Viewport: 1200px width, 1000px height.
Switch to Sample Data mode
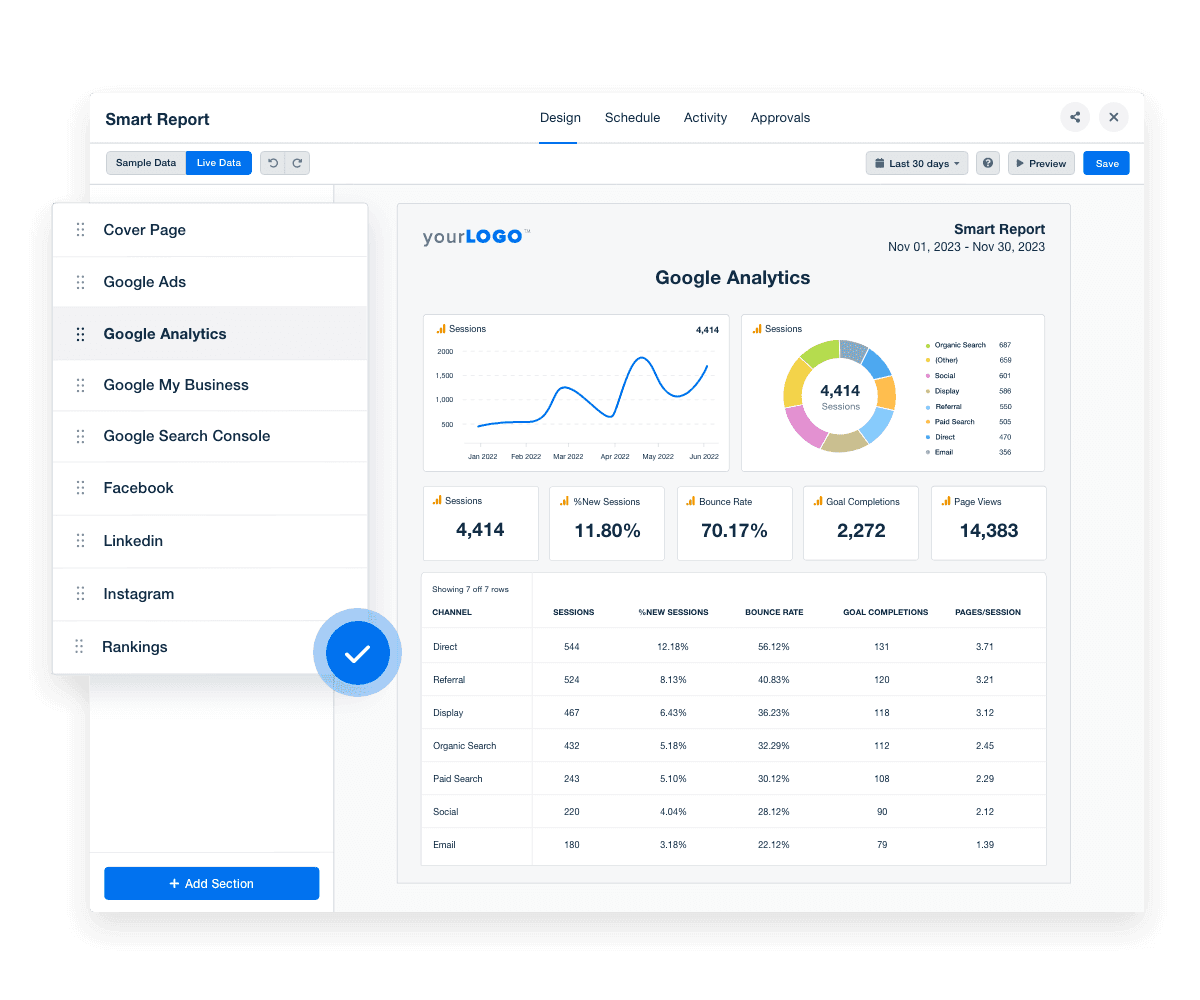coord(146,162)
